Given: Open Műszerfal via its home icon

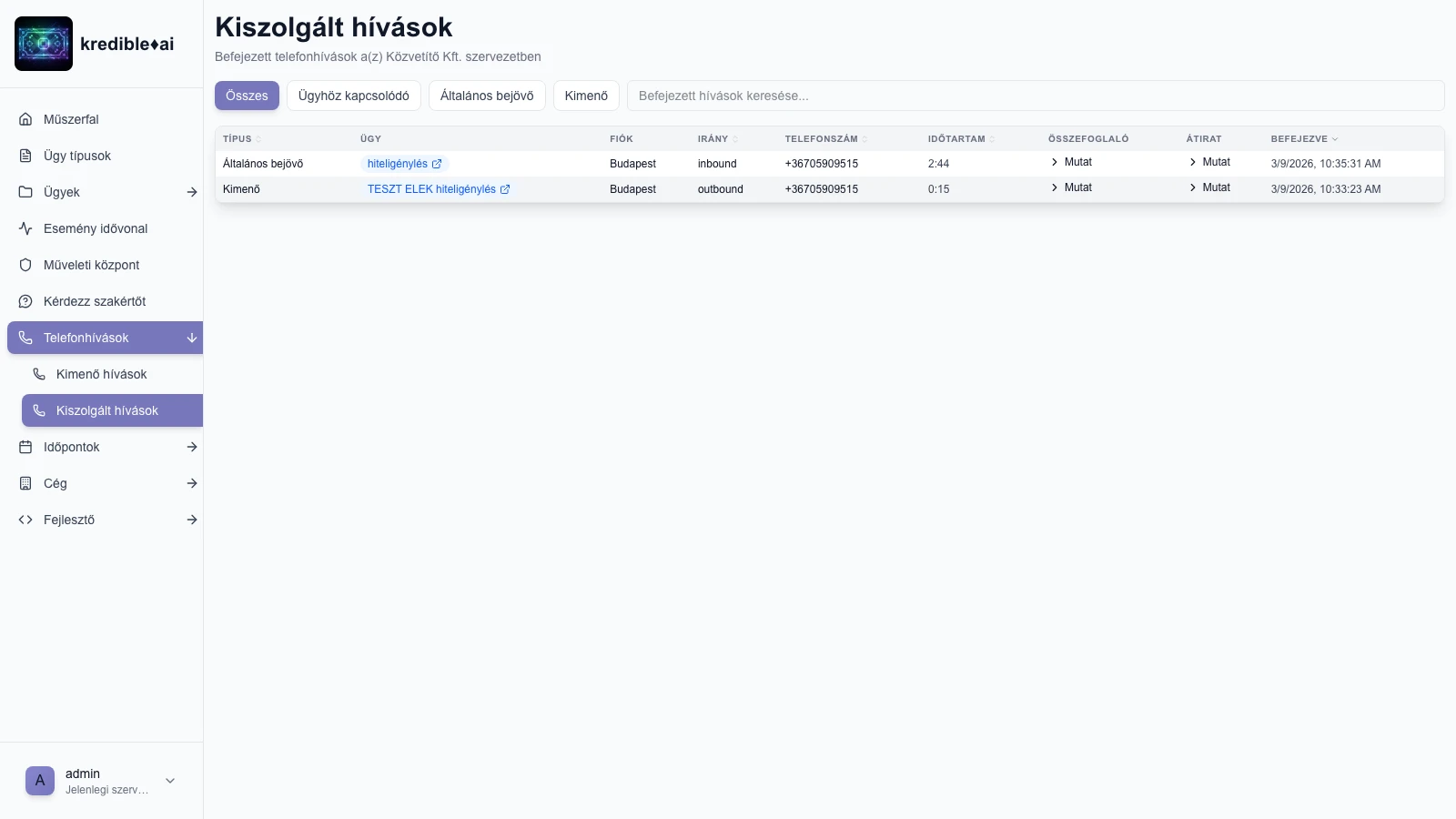Looking at the screenshot, I should point(25,119).
